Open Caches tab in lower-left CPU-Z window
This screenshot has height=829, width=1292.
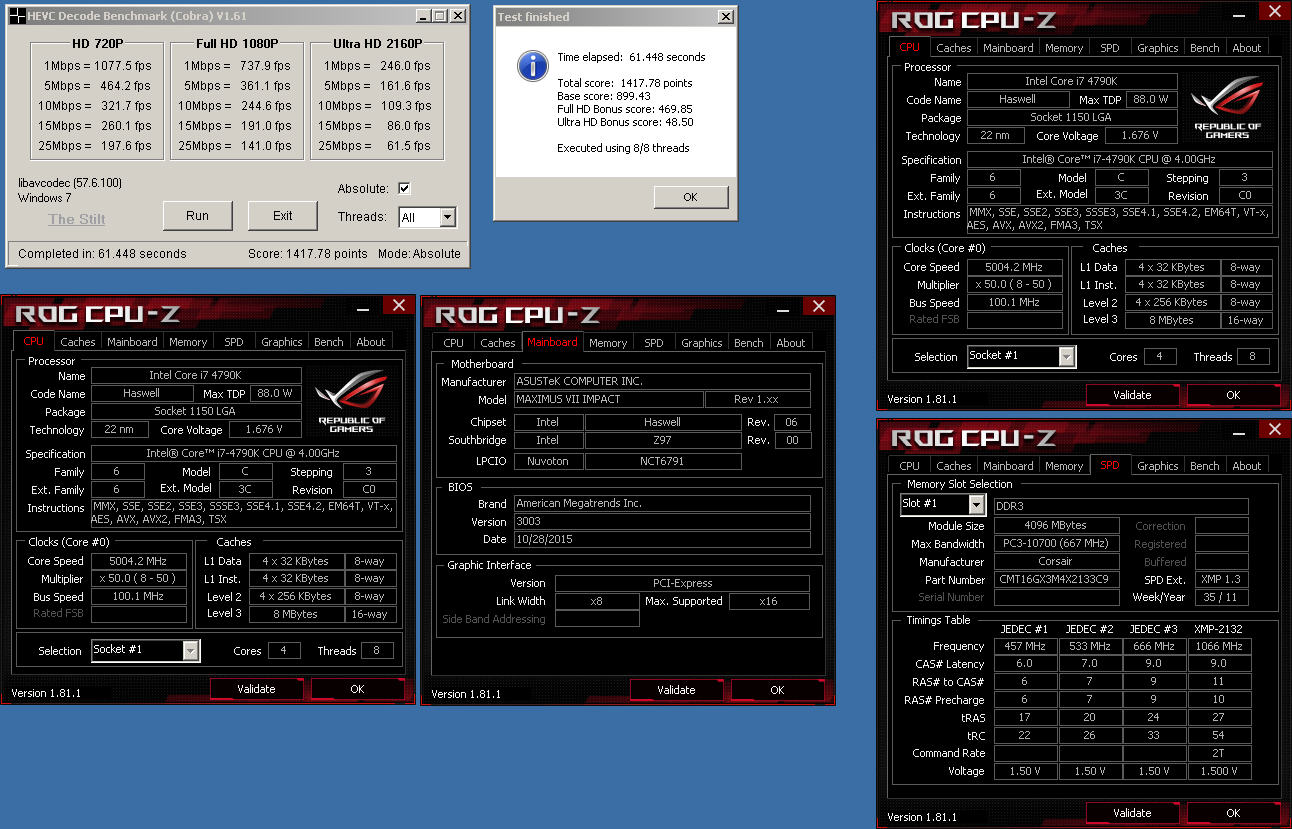coord(77,342)
